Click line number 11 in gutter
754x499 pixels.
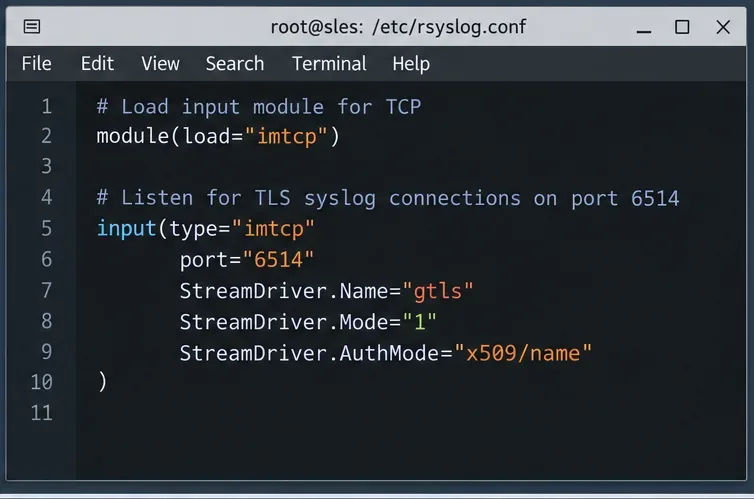[x=41, y=413]
